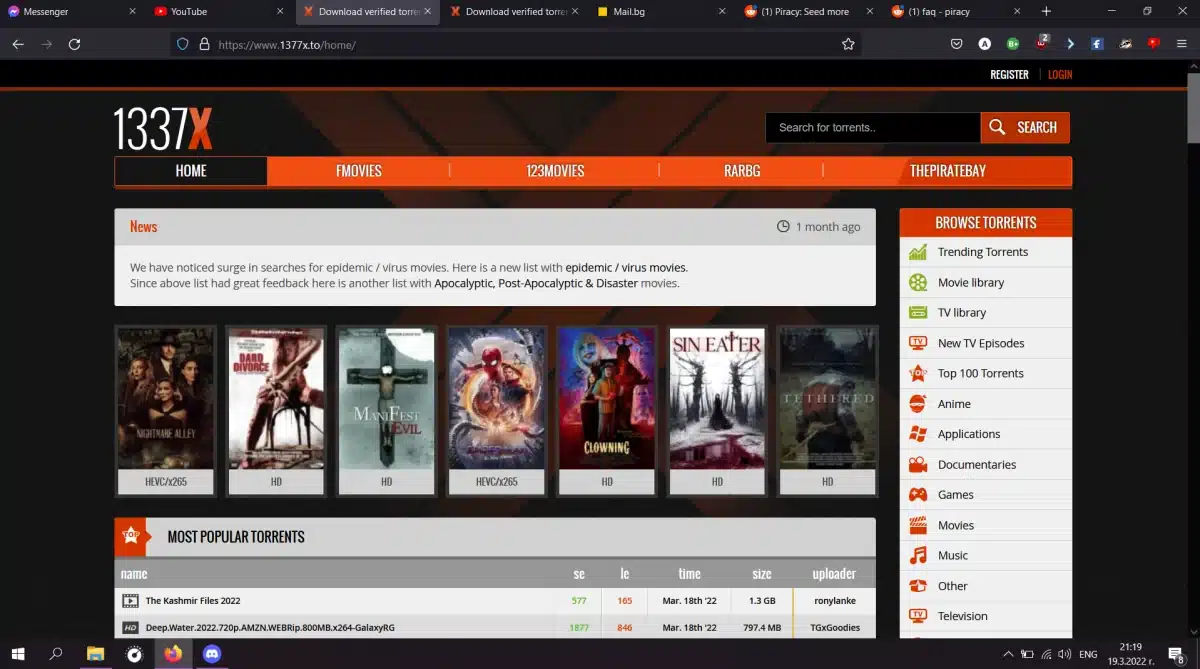Click the REGISTER link
Screen dimensions: 1200x669
pos(1009,75)
